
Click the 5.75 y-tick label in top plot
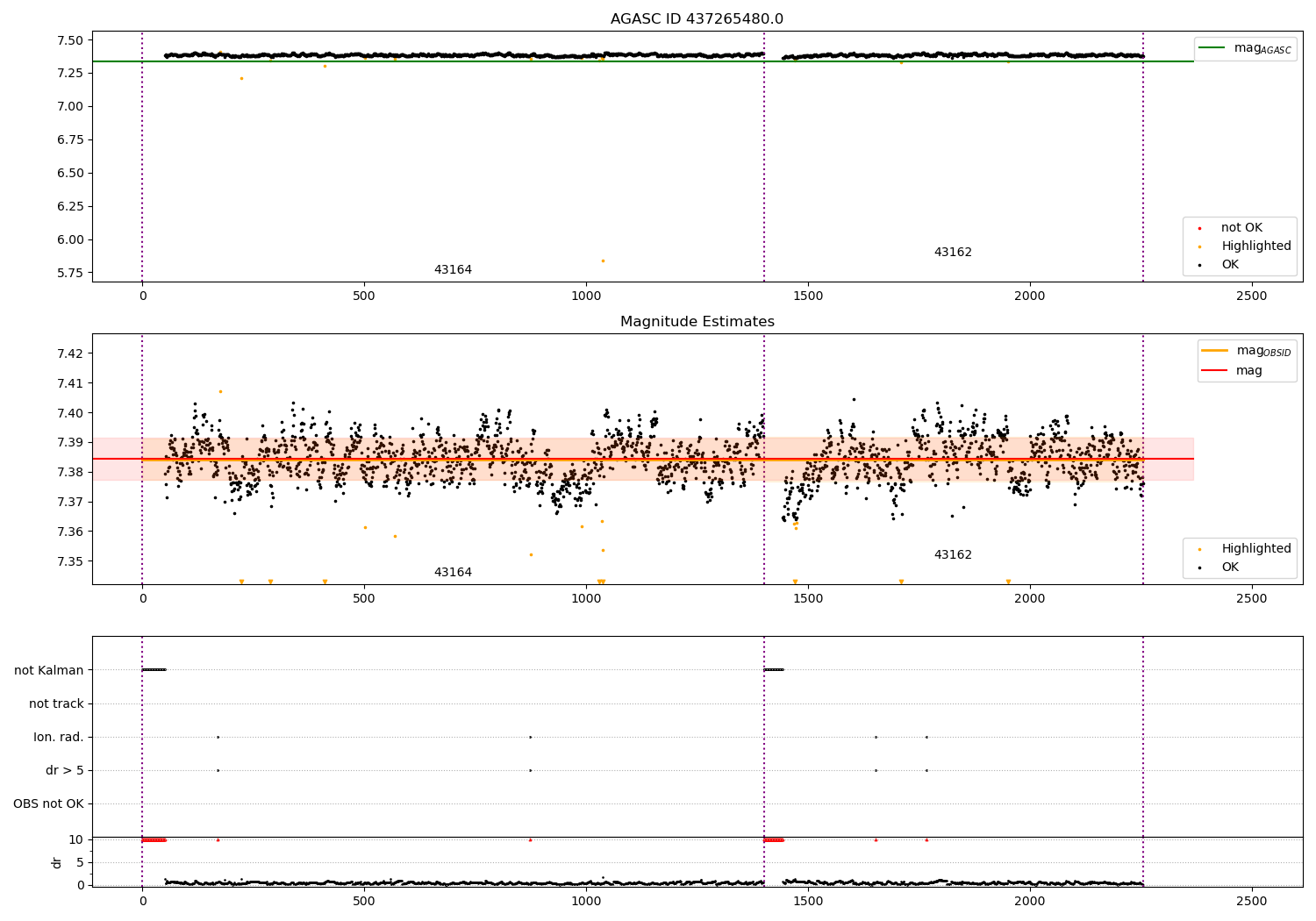70,274
